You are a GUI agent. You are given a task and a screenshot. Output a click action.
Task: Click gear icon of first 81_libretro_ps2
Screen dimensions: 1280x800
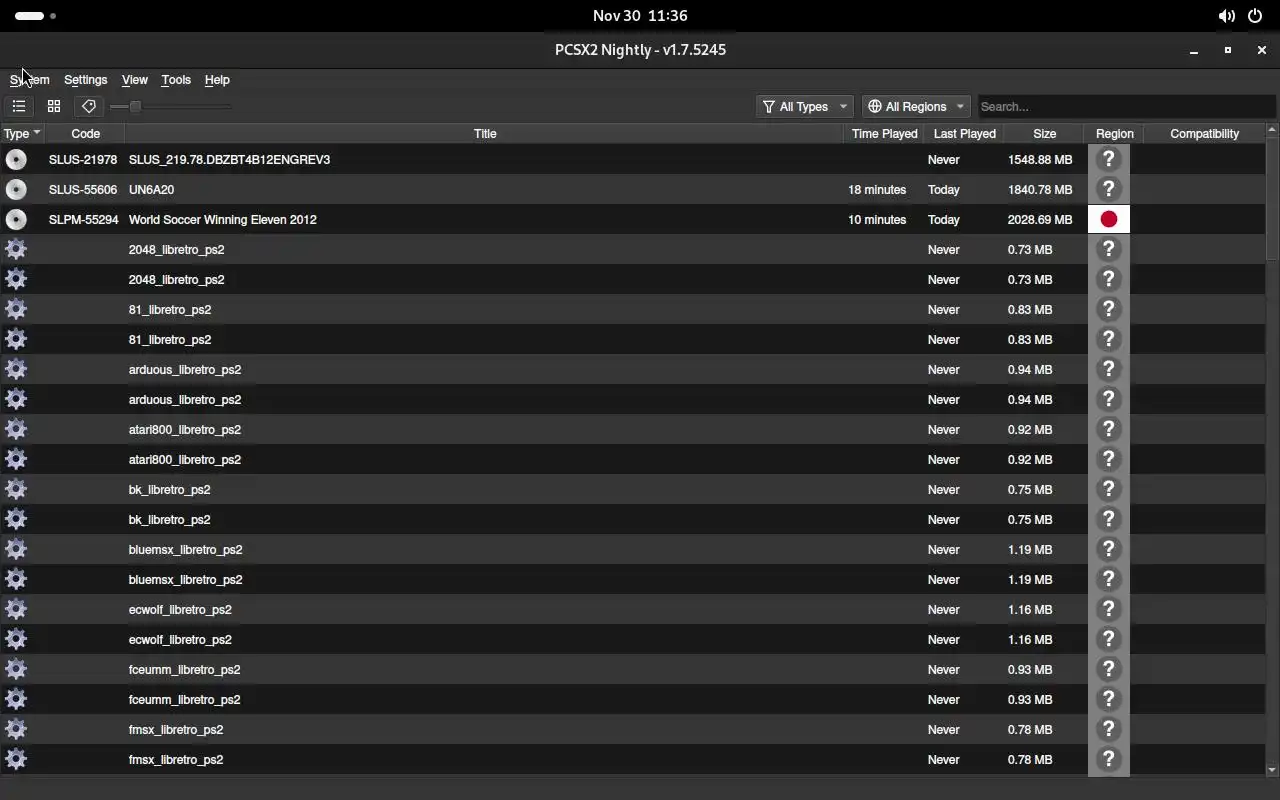point(16,309)
